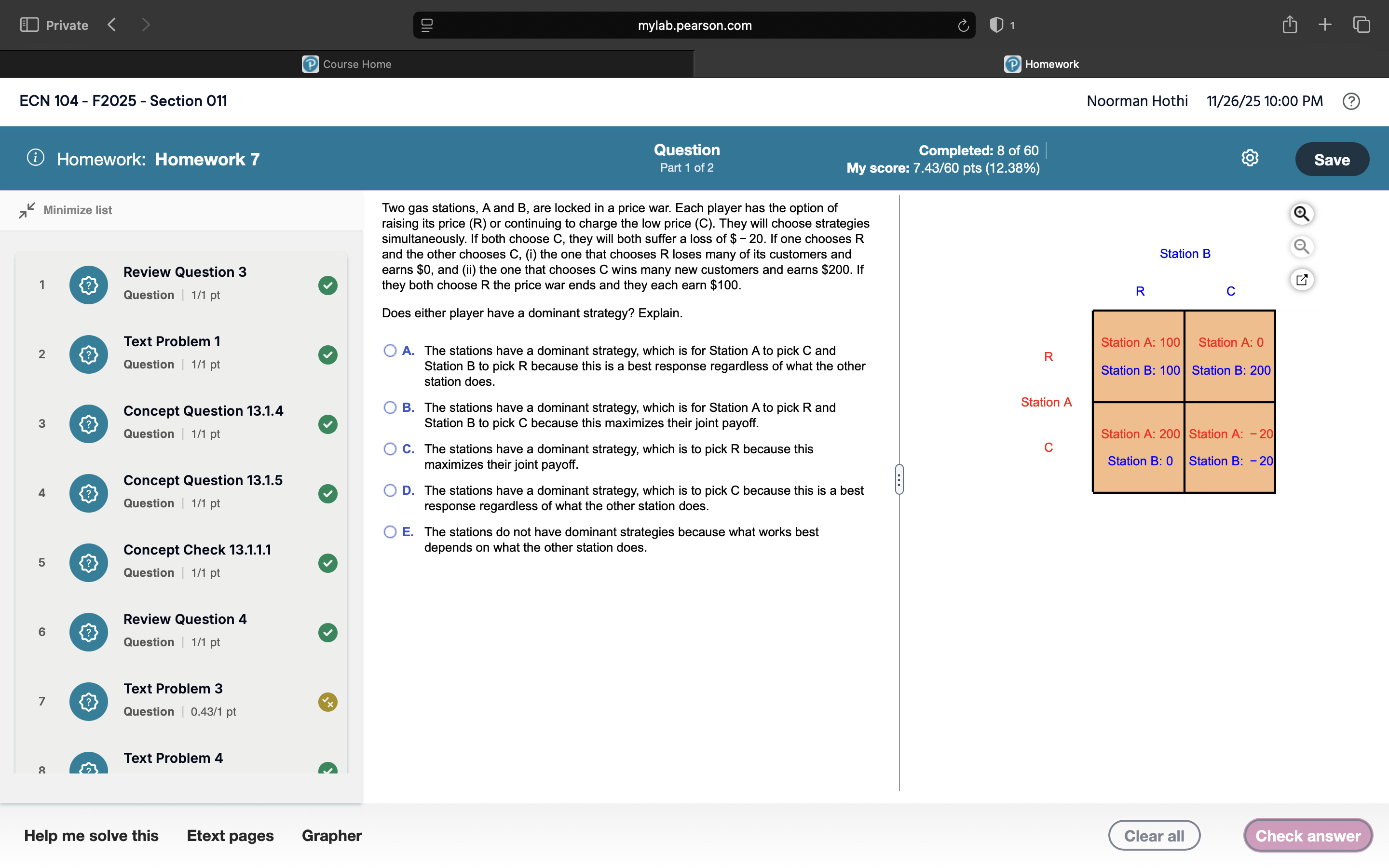Open the tab overview icon
Viewport: 1389px width, 868px height.
click(x=1361, y=25)
